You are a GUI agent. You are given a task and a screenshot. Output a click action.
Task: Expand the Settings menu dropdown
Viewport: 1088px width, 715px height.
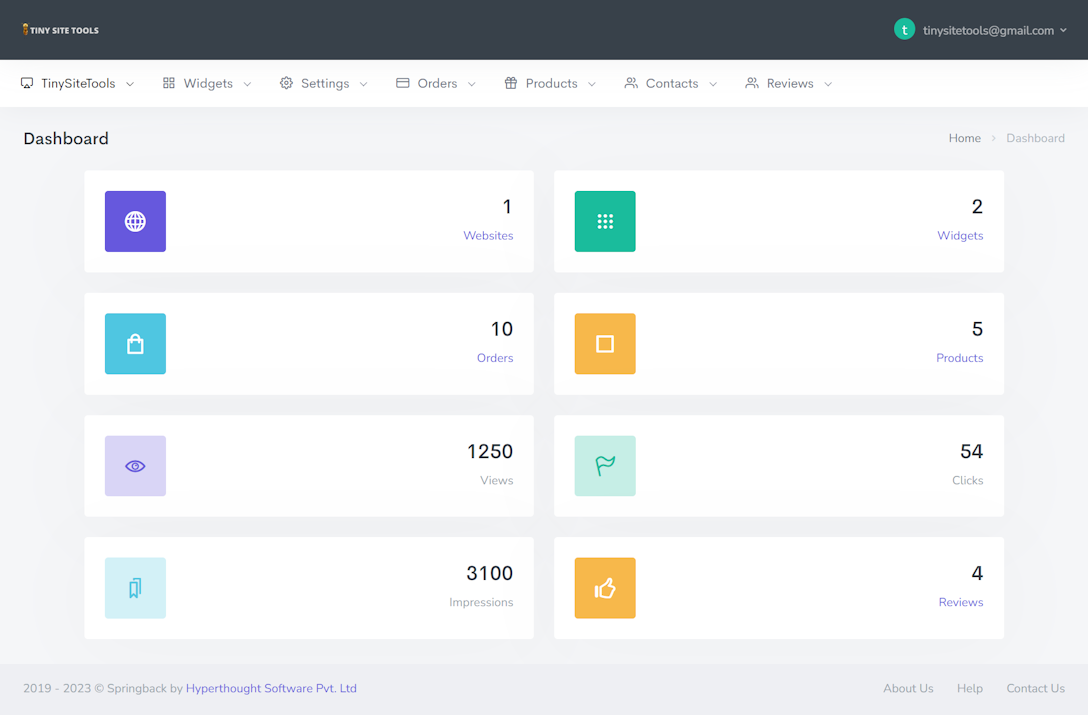(x=324, y=84)
